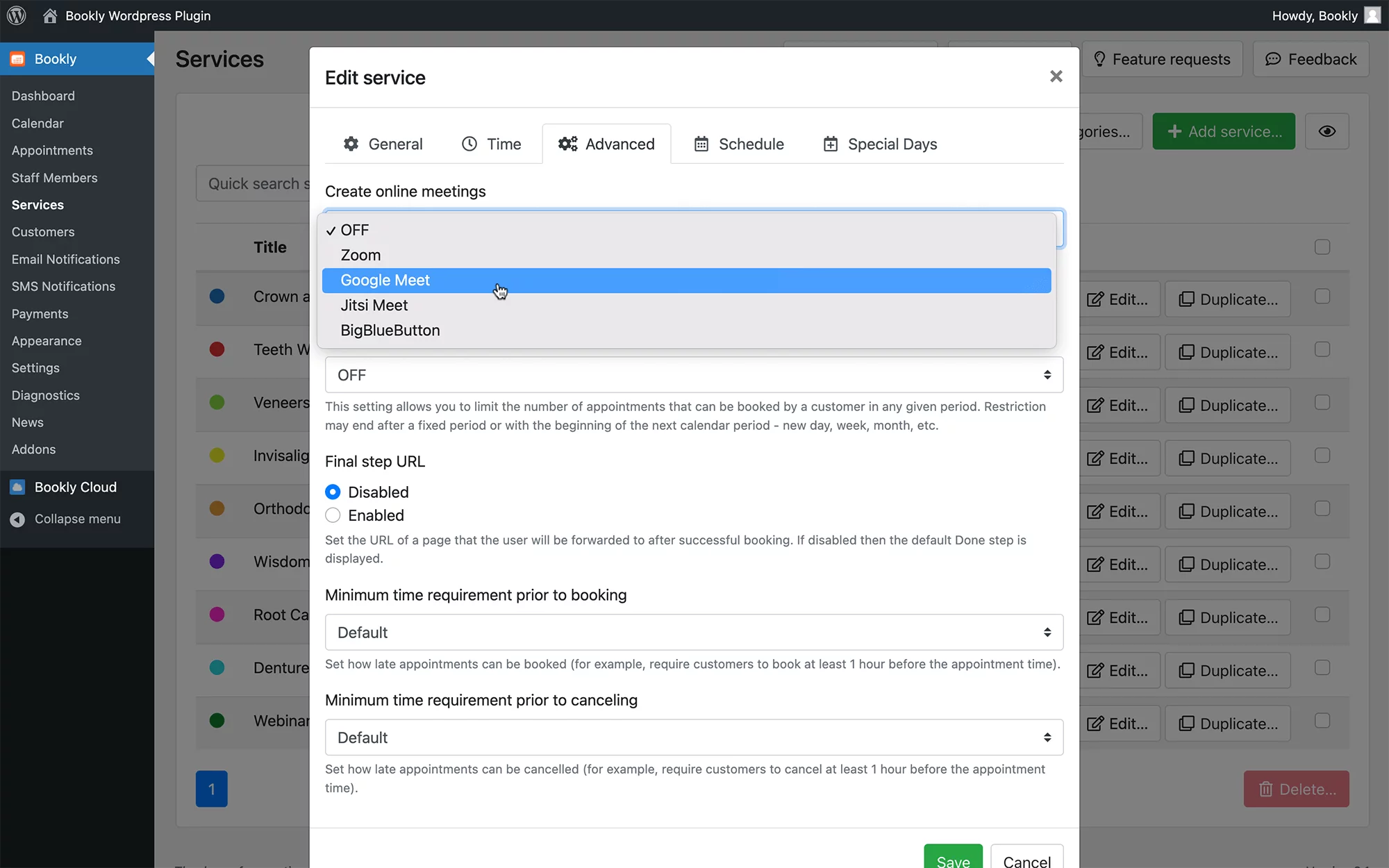Click the Add service button

pyautogui.click(x=1224, y=131)
